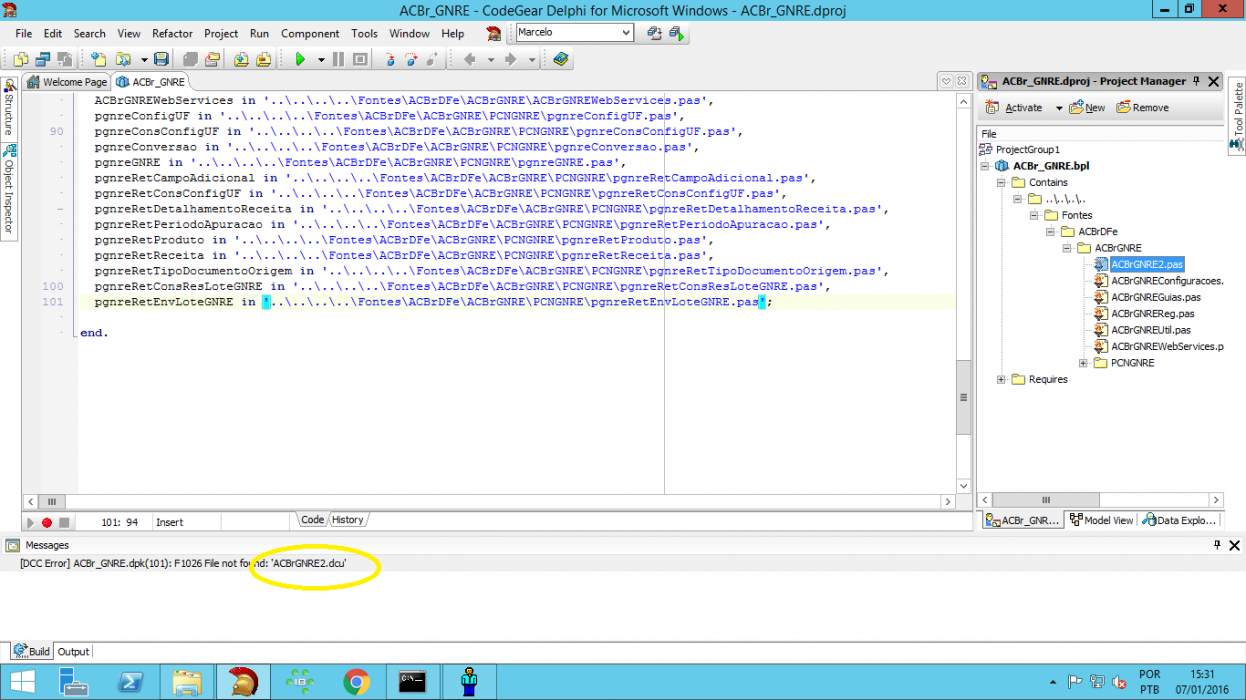The height and width of the screenshot is (700, 1246).
Task: Click the code editor vertical scrollbar thumb
Action: tap(964, 398)
